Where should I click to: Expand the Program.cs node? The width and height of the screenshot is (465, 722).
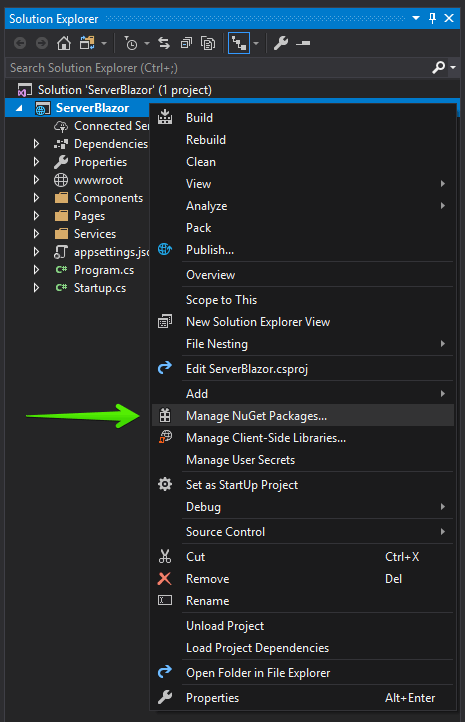click(x=36, y=269)
